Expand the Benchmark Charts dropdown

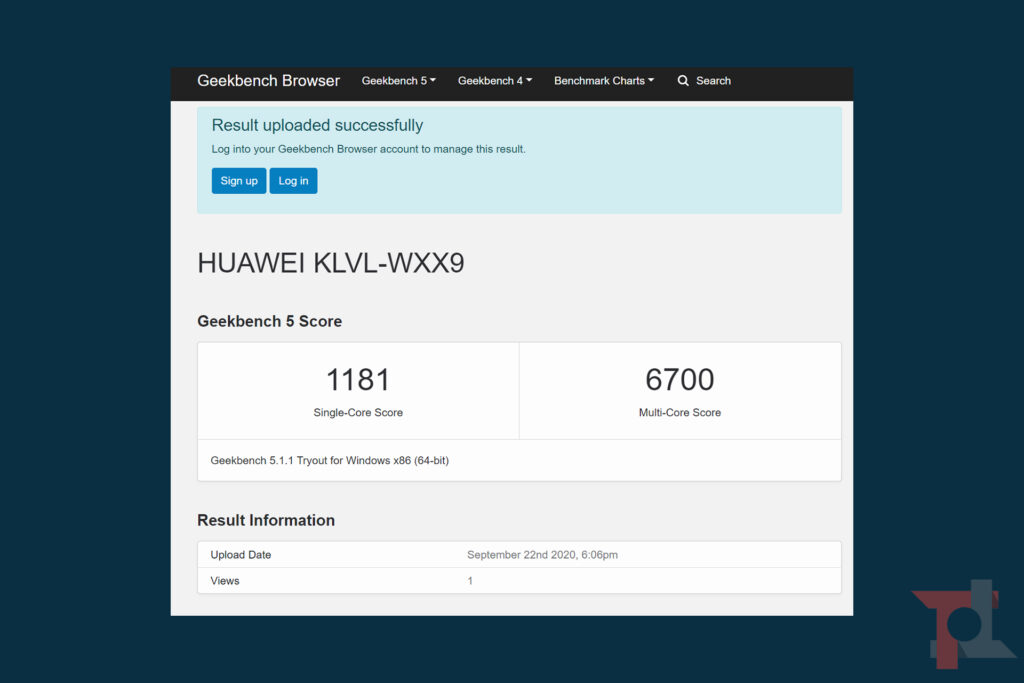[603, 81]
